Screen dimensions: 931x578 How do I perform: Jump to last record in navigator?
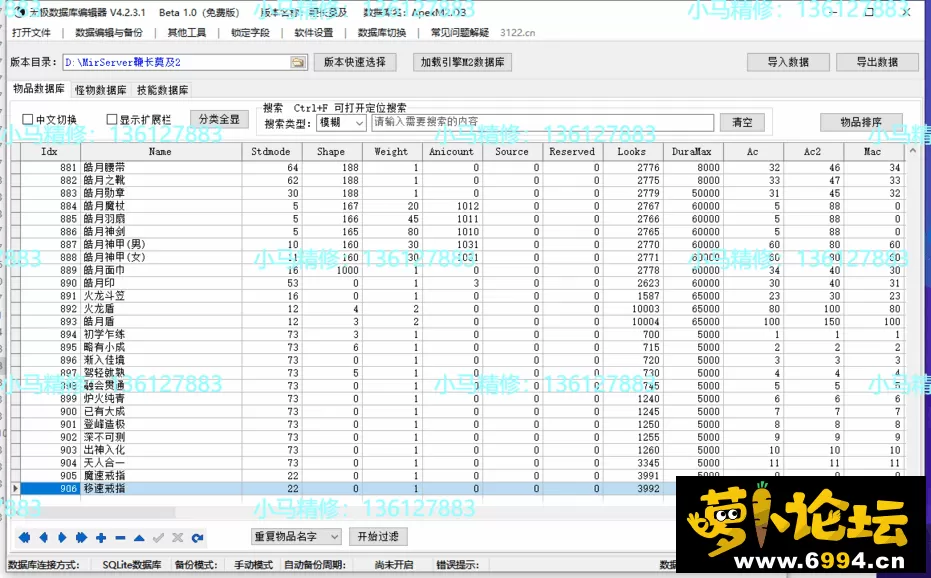[81, 538]
